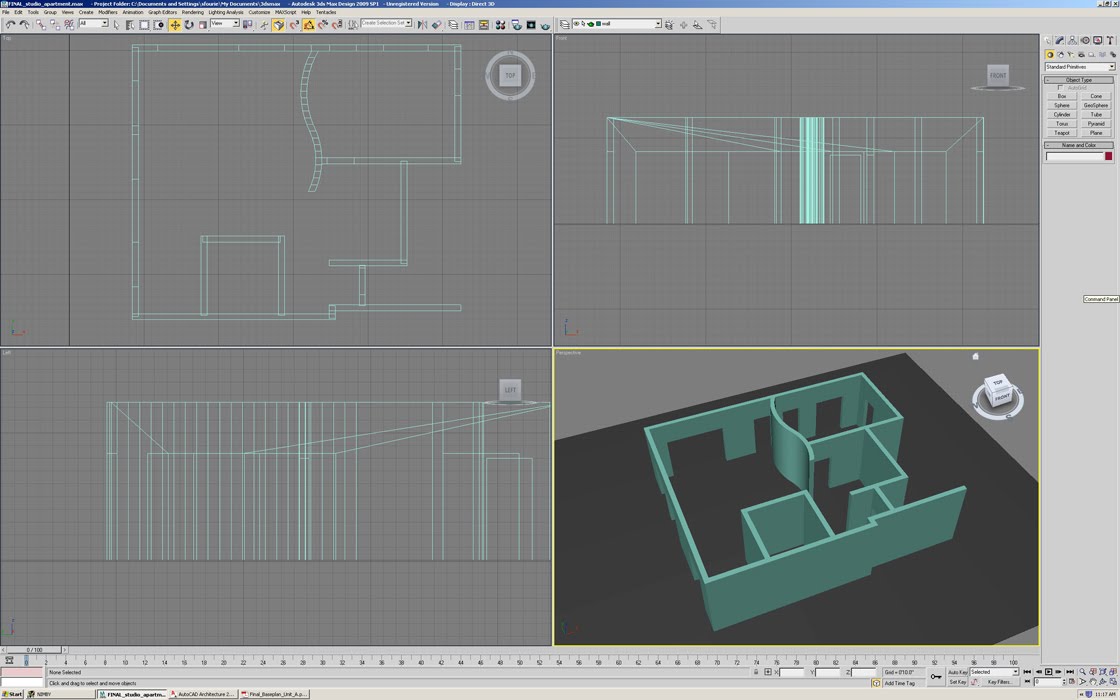
Task: Click the Mirror tool icon
Action: 422,25
